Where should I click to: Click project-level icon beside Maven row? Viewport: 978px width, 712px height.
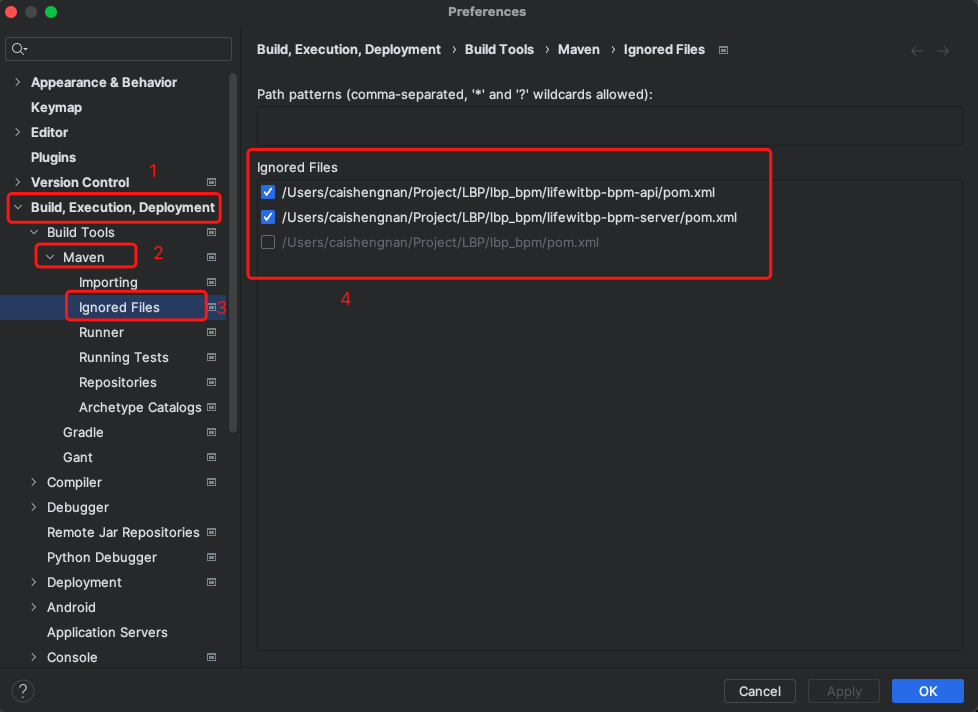point(211,257)
